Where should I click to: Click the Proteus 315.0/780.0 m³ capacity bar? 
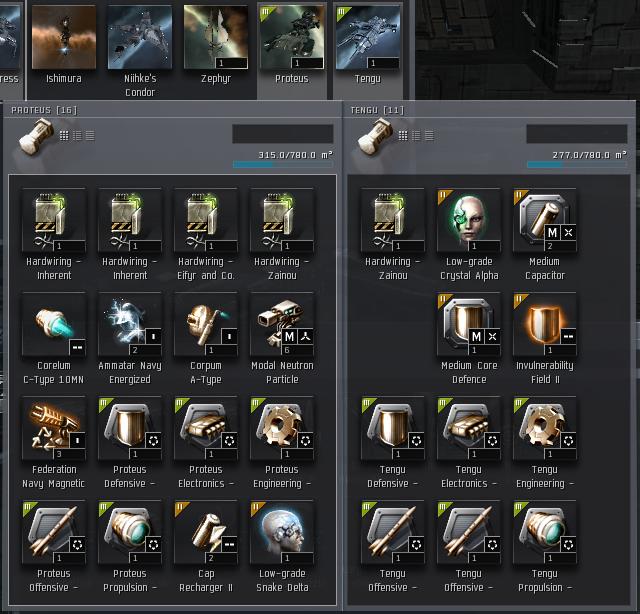pyautogui.click(x=283, y=164)
